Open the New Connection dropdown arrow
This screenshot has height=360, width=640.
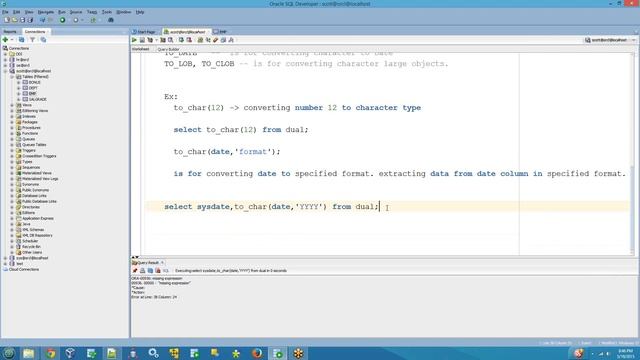pyautogui.click(x=11, y=40)
